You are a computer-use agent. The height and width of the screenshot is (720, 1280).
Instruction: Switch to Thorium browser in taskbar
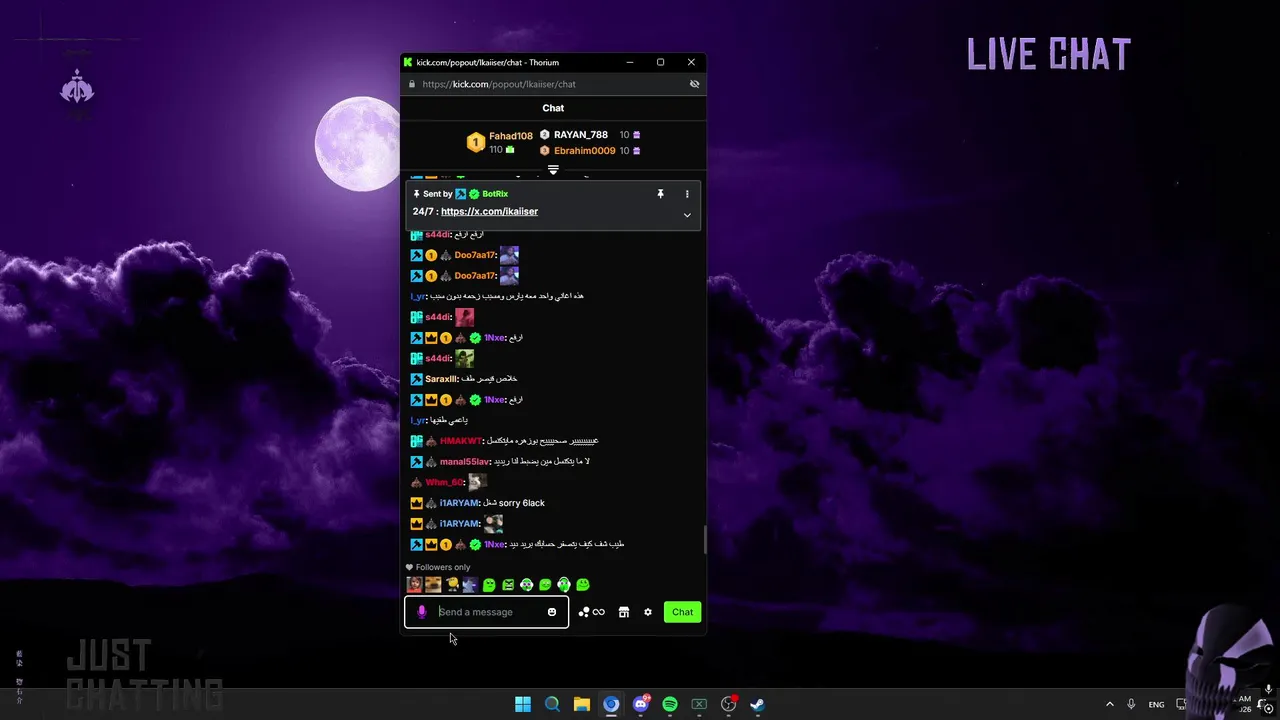tap(611, 704)
